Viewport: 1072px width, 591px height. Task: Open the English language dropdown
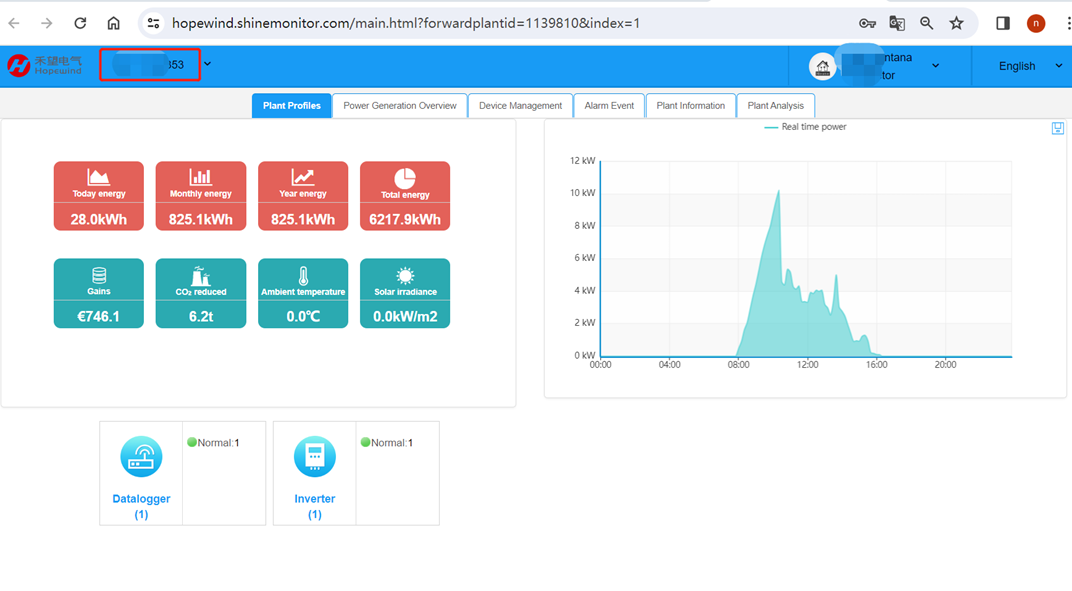1030,66
